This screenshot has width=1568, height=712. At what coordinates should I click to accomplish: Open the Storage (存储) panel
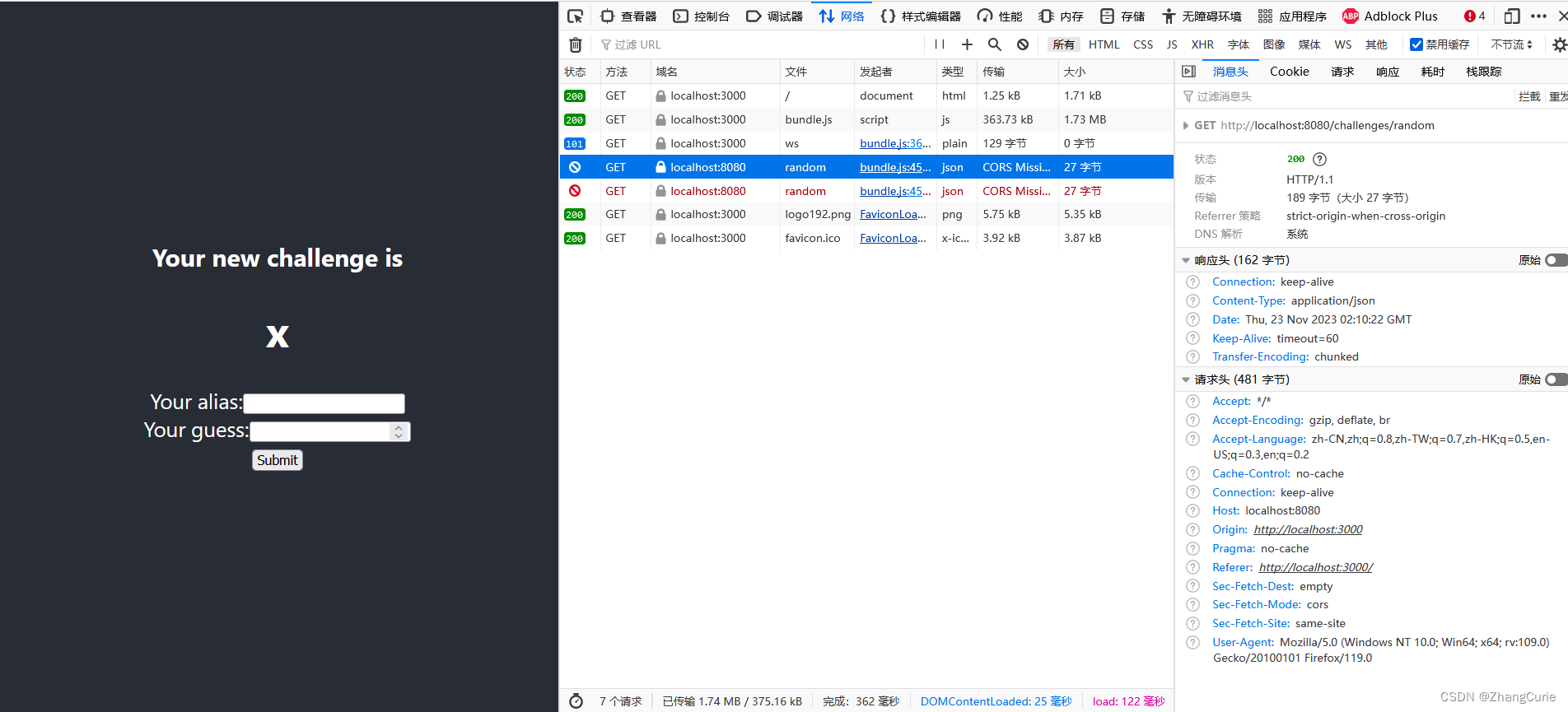1122,16
